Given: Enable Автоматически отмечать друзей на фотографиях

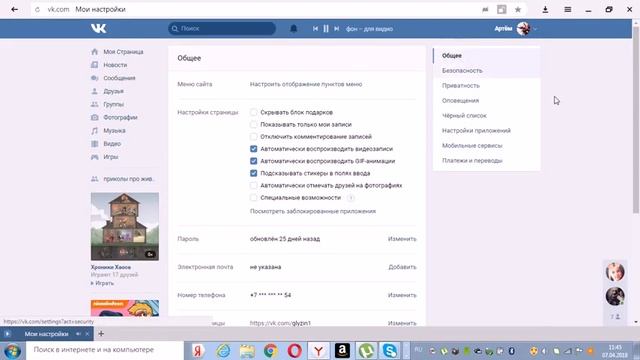Looking at the screenshot, I should click(x=253, y=185).
